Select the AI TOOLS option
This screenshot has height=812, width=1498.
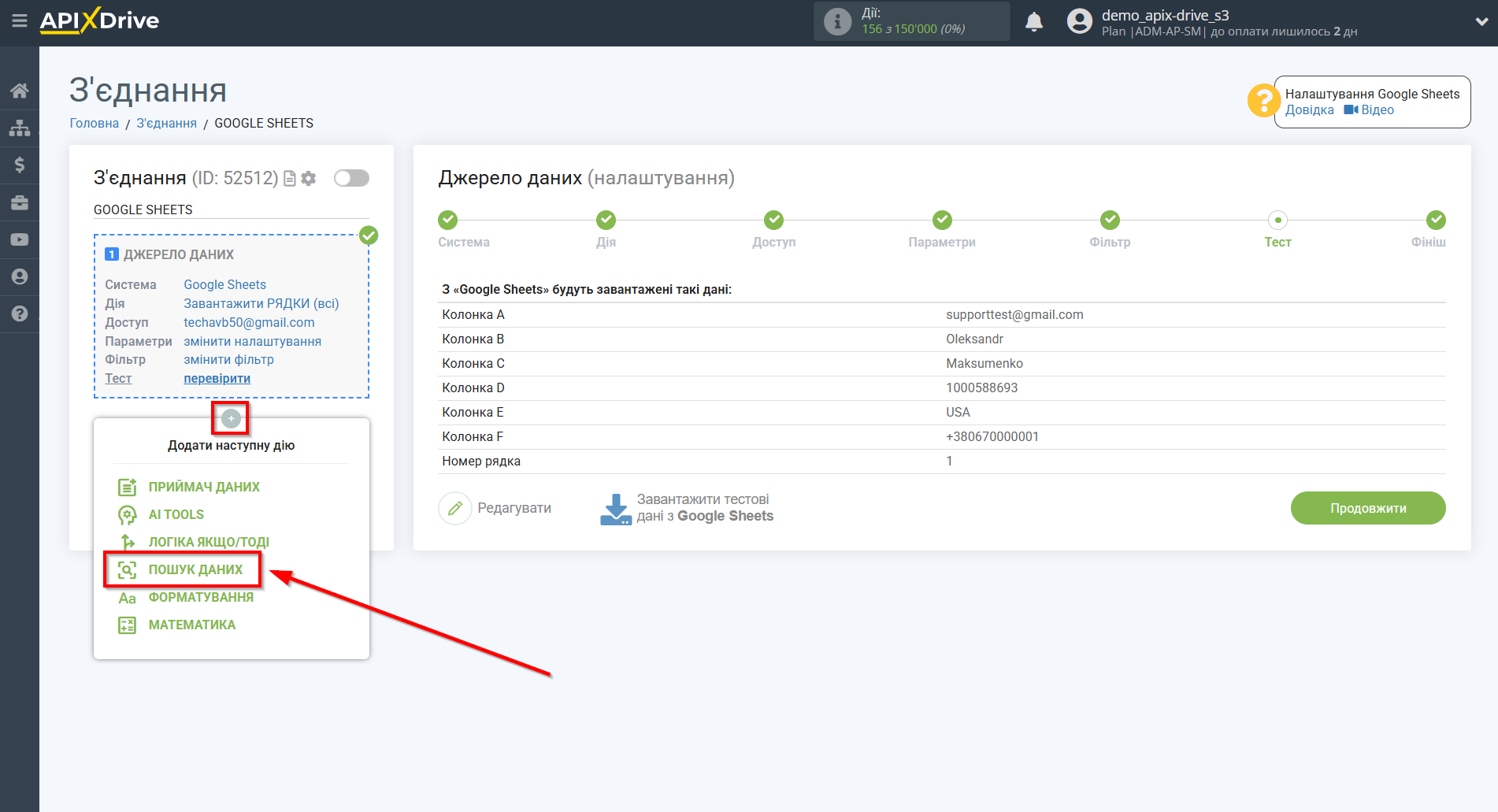[x=176, y=514]
